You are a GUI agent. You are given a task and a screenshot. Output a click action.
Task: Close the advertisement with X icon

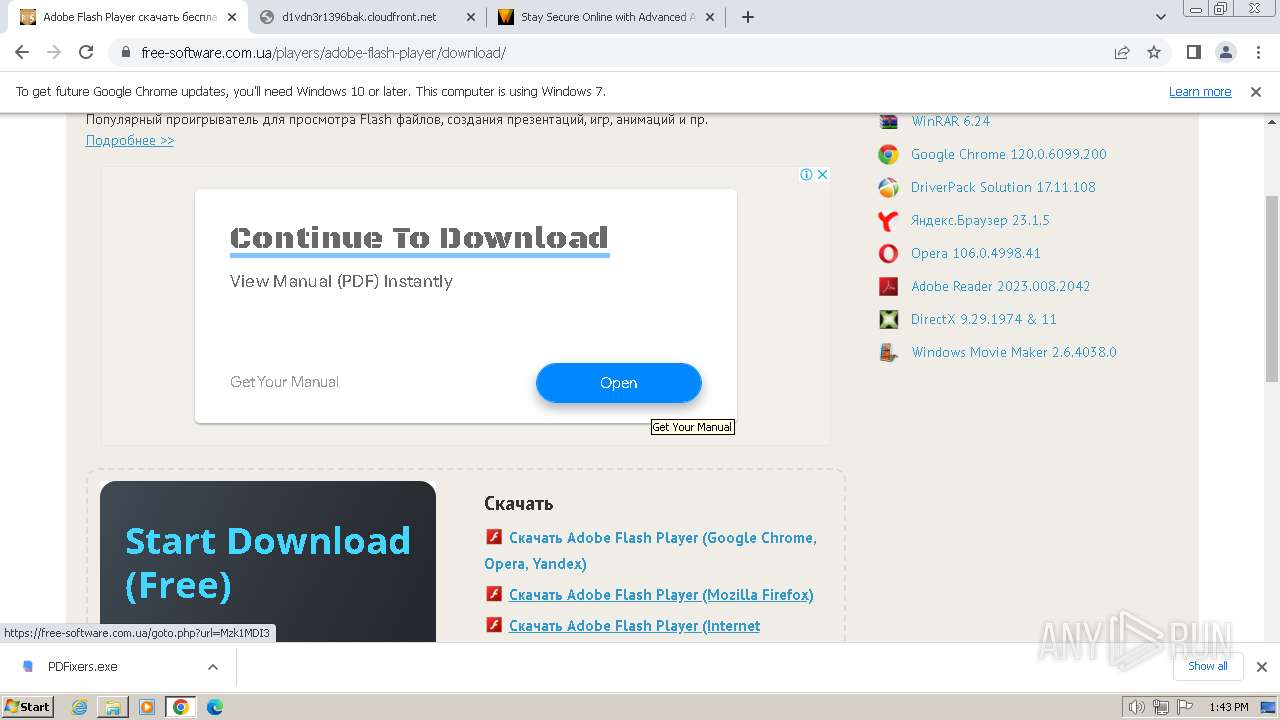(x=822, y=174)
